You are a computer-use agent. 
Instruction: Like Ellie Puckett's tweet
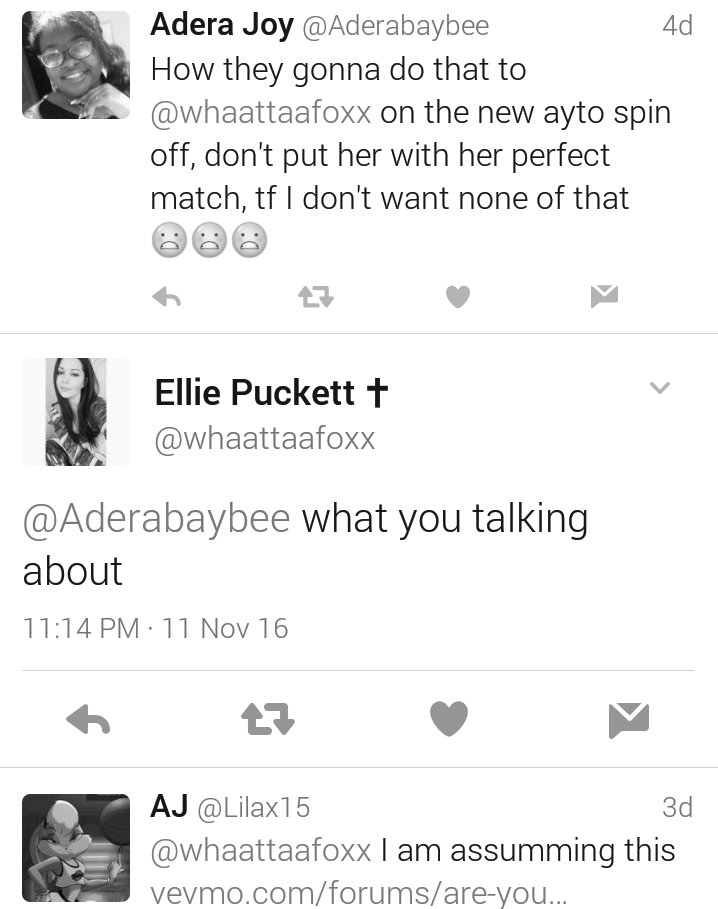(x=449, y=718)
